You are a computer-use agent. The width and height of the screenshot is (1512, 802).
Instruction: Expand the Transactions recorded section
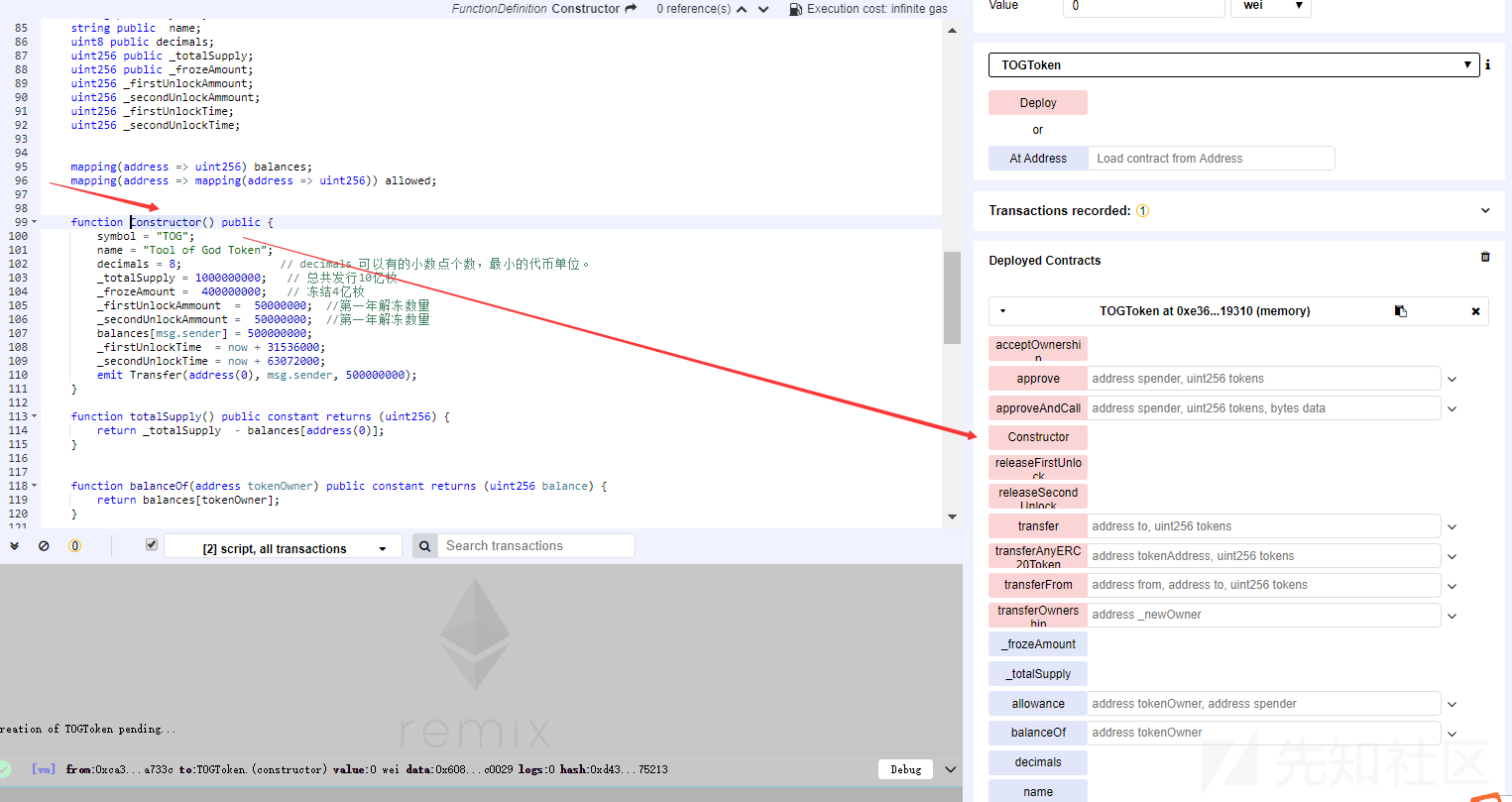pos(1485,210)
